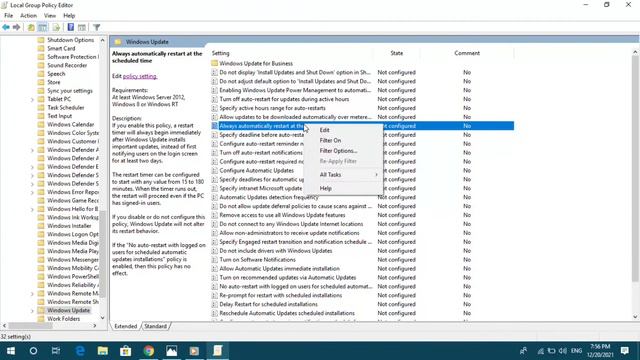640x360 pixels.
Task: Select 'Do not include drivers with Windows Updates'
Action: point(276,251)
